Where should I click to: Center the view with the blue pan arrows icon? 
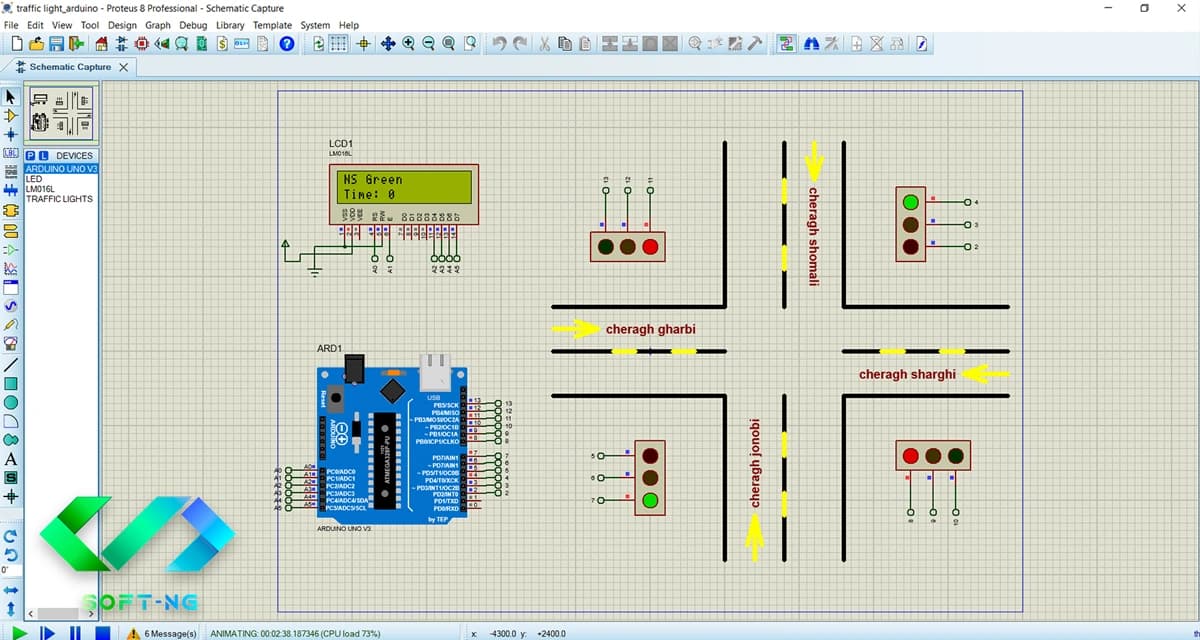(386, 44)
